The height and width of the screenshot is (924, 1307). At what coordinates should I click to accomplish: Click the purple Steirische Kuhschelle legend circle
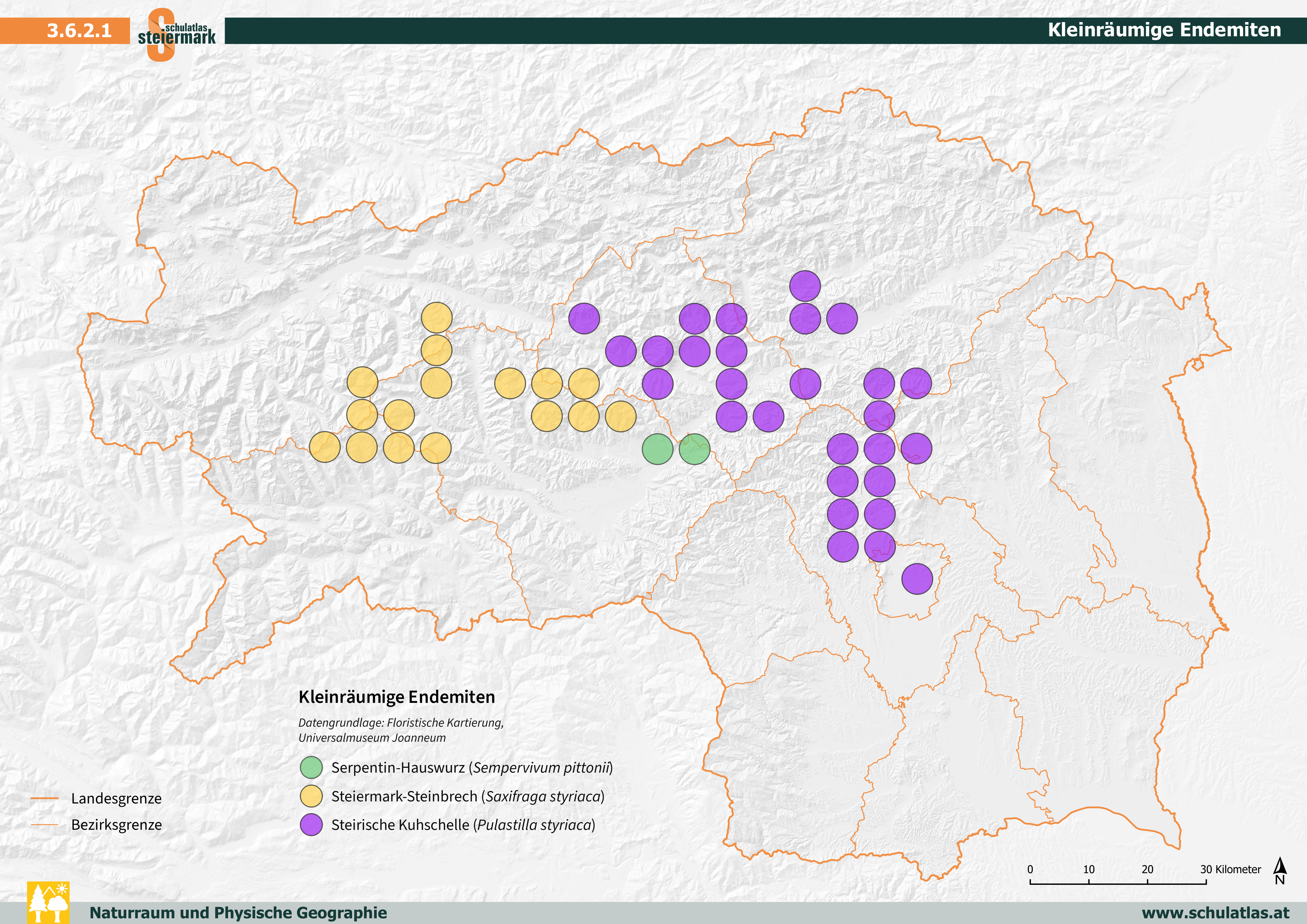(311, 824)
